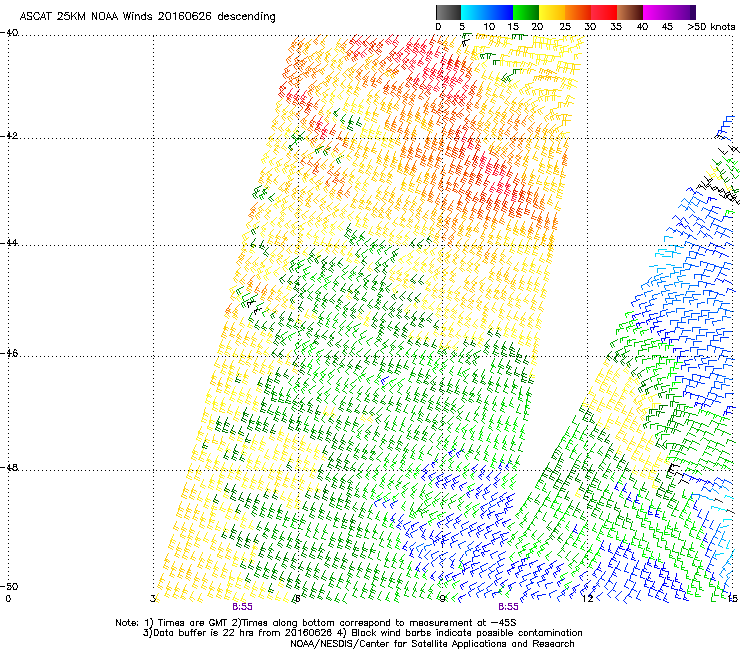The image size is (740, 650).
Task: Click the -50 latitude axis label
Action: coord(9,586)
